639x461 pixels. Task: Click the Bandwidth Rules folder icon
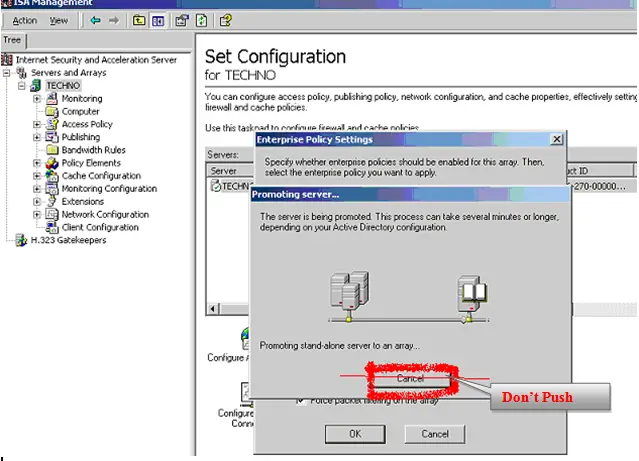52,150
